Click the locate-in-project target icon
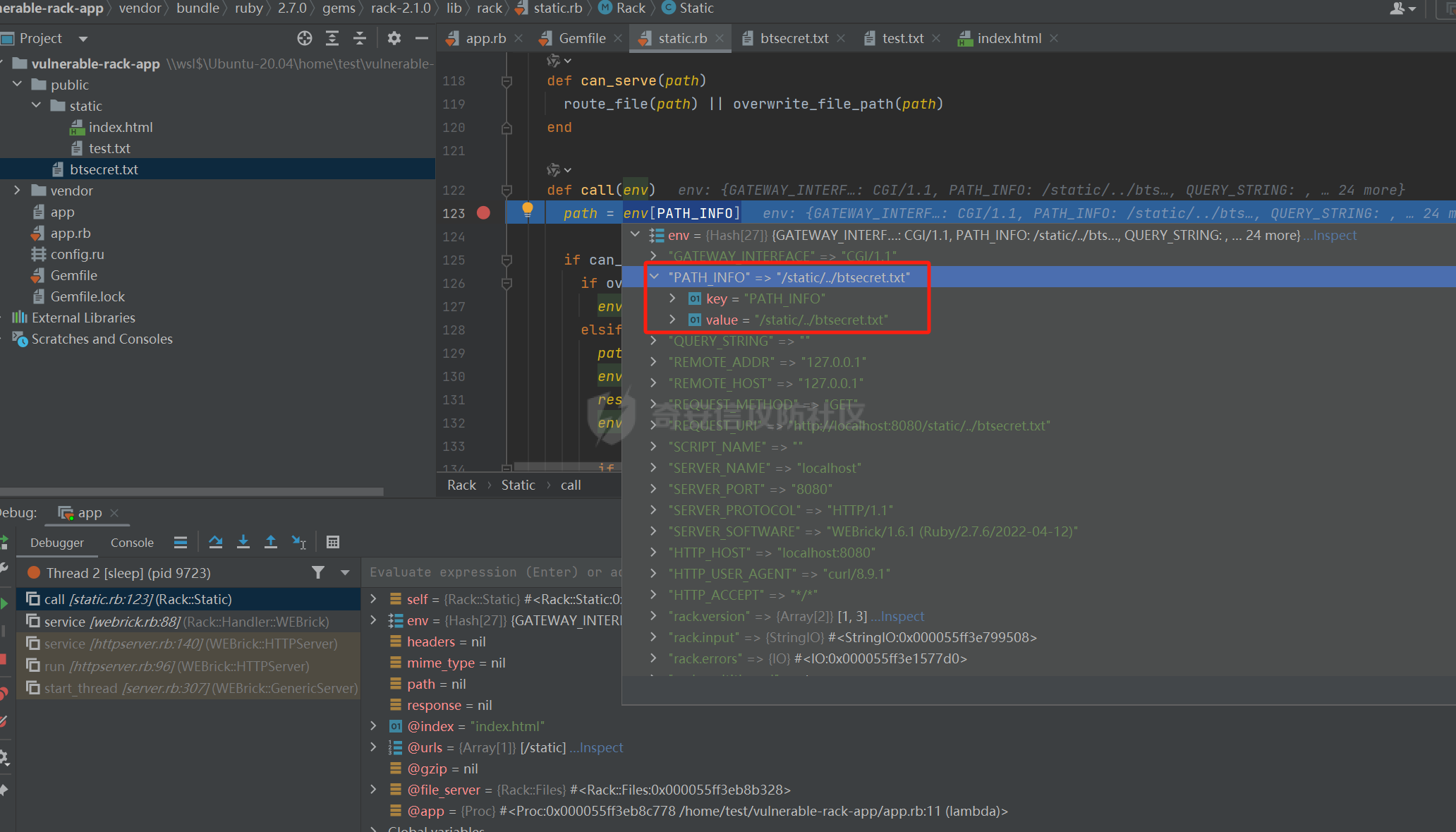The width and height of the screenshot is (1456, 832). (x=305, y=38)
